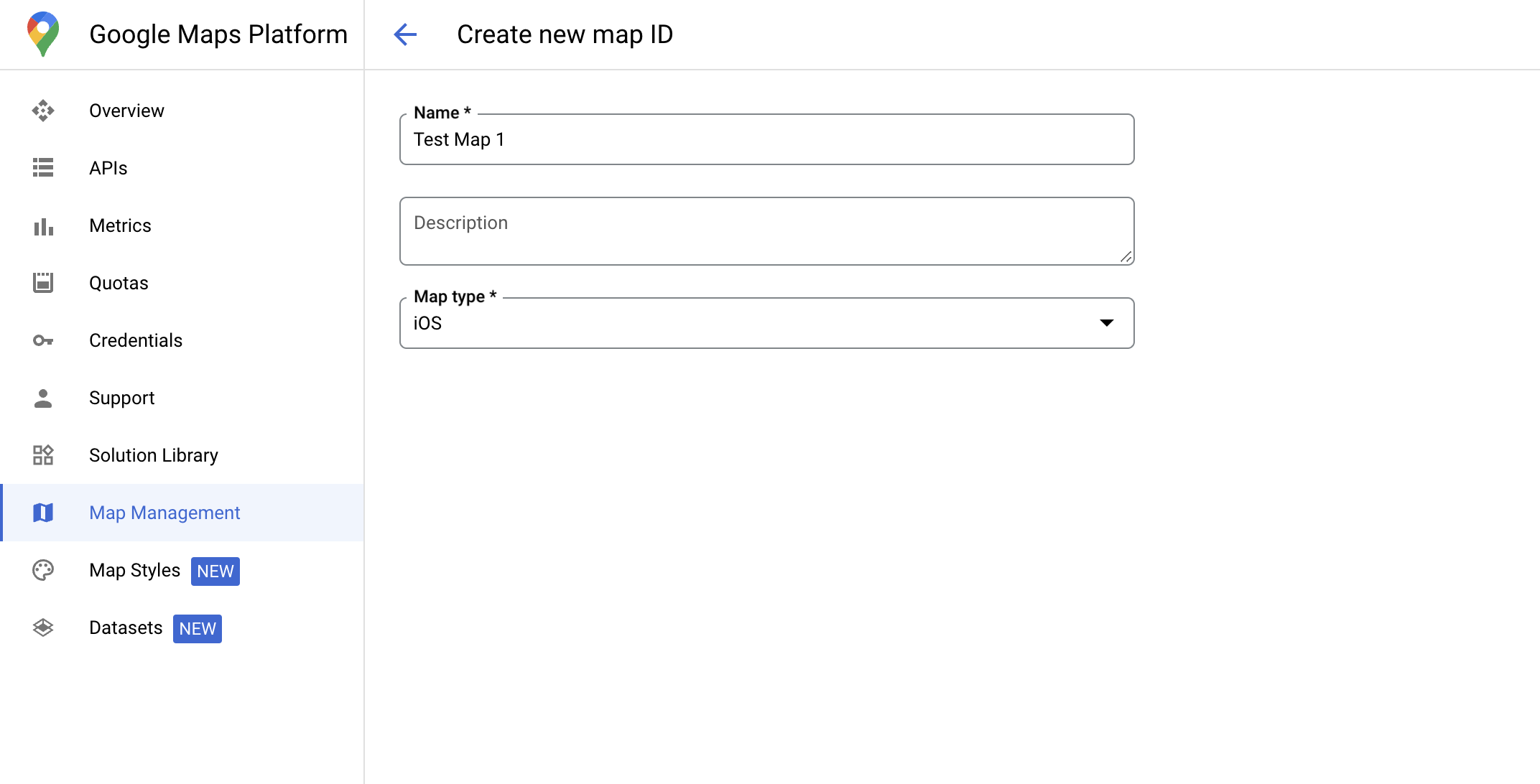Click the NEW badge on Datasets
The image size is (1540, 784).
tap(197, 628)
